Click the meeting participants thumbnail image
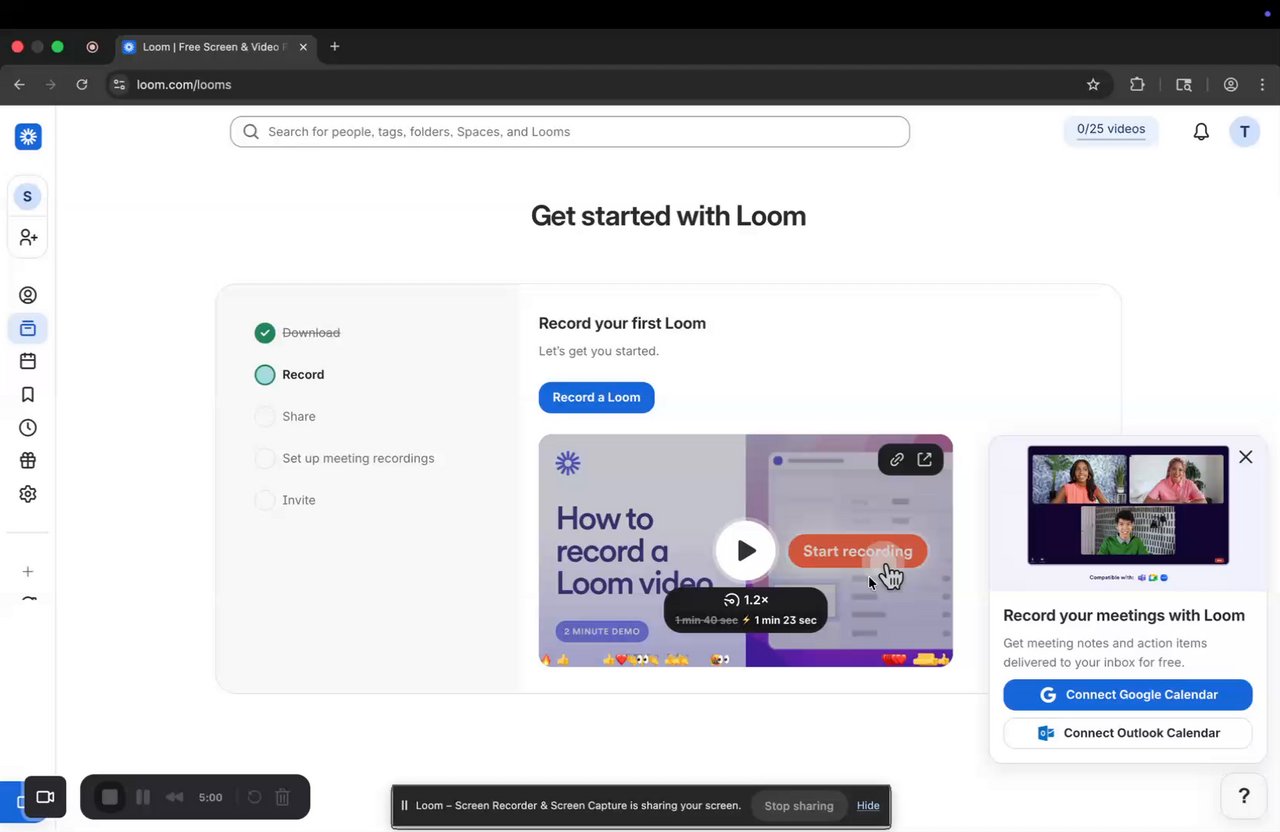Viewport: 1280px width, 832px height. tap(1128, 506)
